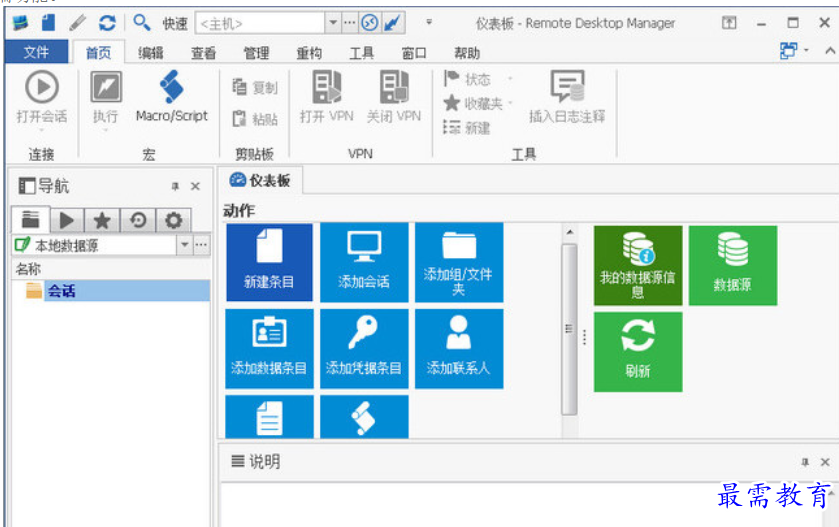Click the actions panel vertical scrollbar thumb
839x527 pixels.
(569, 329)
